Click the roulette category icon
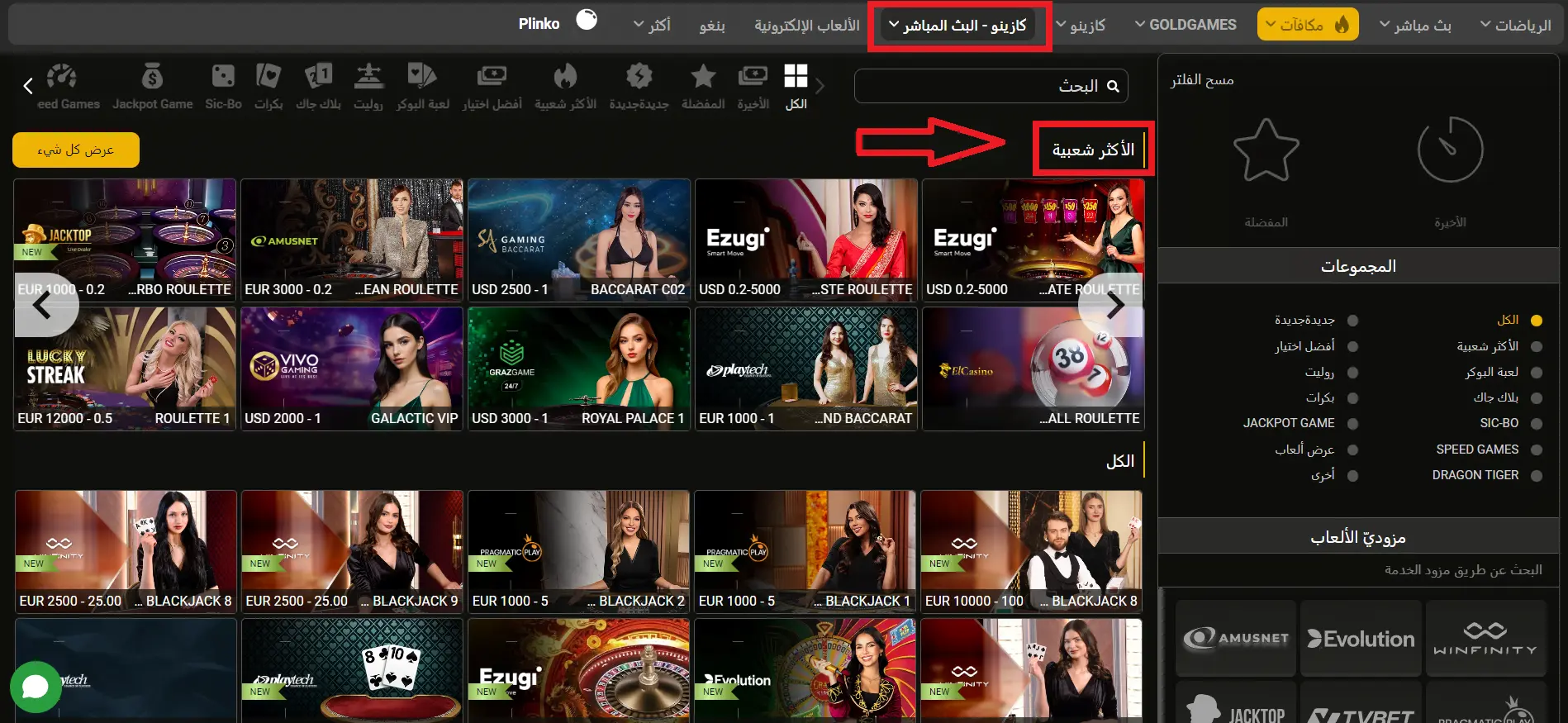1568x723 pixels. pos(368,77)
